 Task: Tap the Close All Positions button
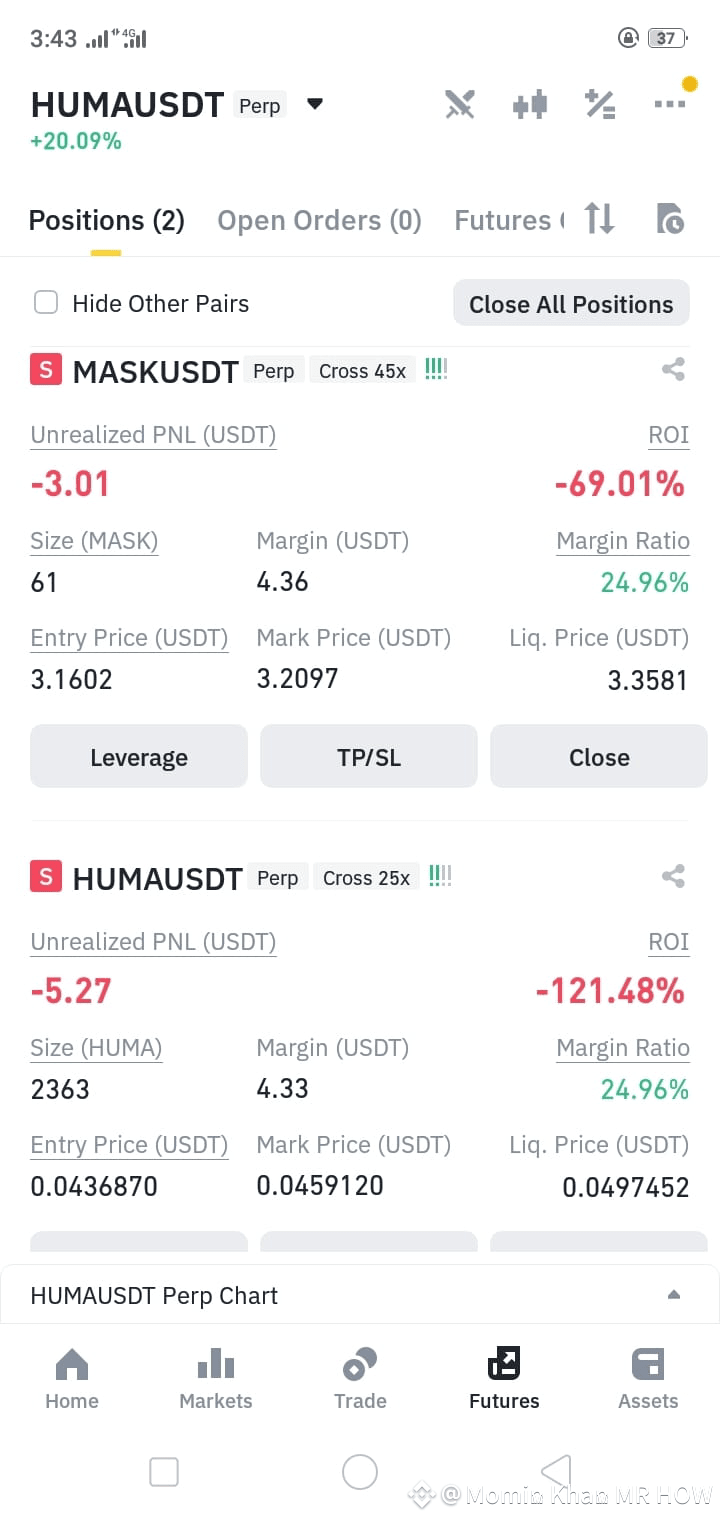(571, 304)
